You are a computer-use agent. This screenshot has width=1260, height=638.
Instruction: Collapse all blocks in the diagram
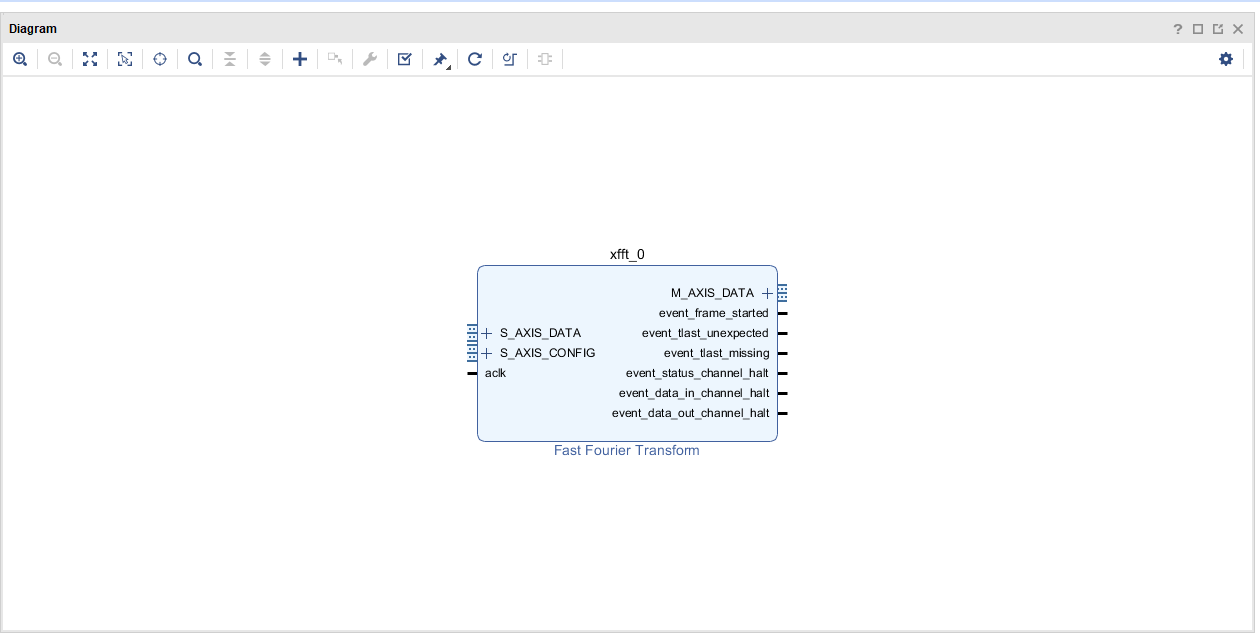coord(230,59)
